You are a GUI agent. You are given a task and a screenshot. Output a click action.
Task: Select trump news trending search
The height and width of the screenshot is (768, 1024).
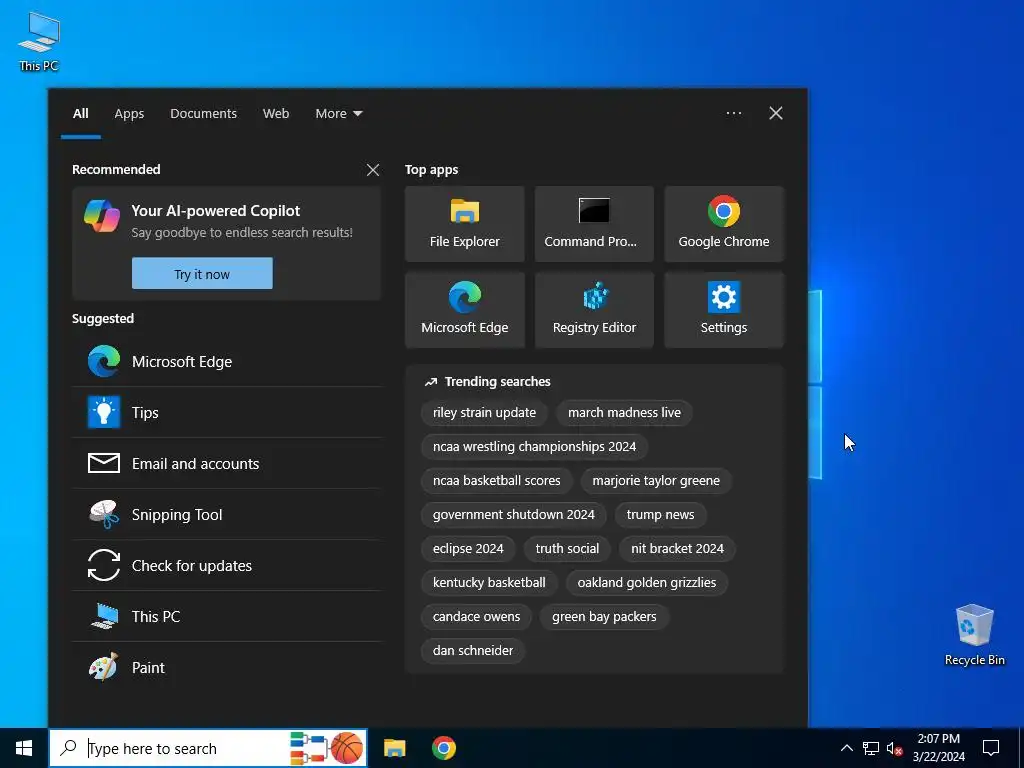point(660,515)
